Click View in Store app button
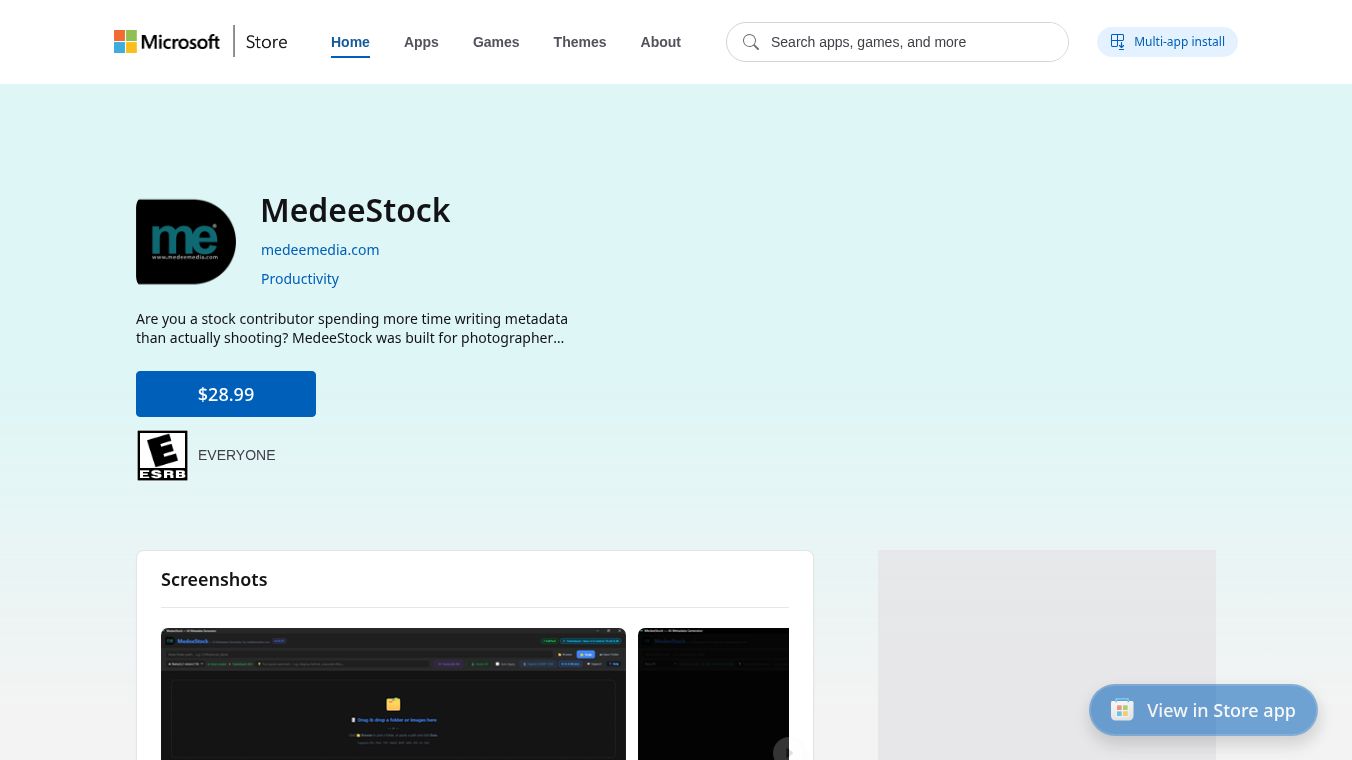Viewport: 1352px width, 760px height. tap(1203, 710)
